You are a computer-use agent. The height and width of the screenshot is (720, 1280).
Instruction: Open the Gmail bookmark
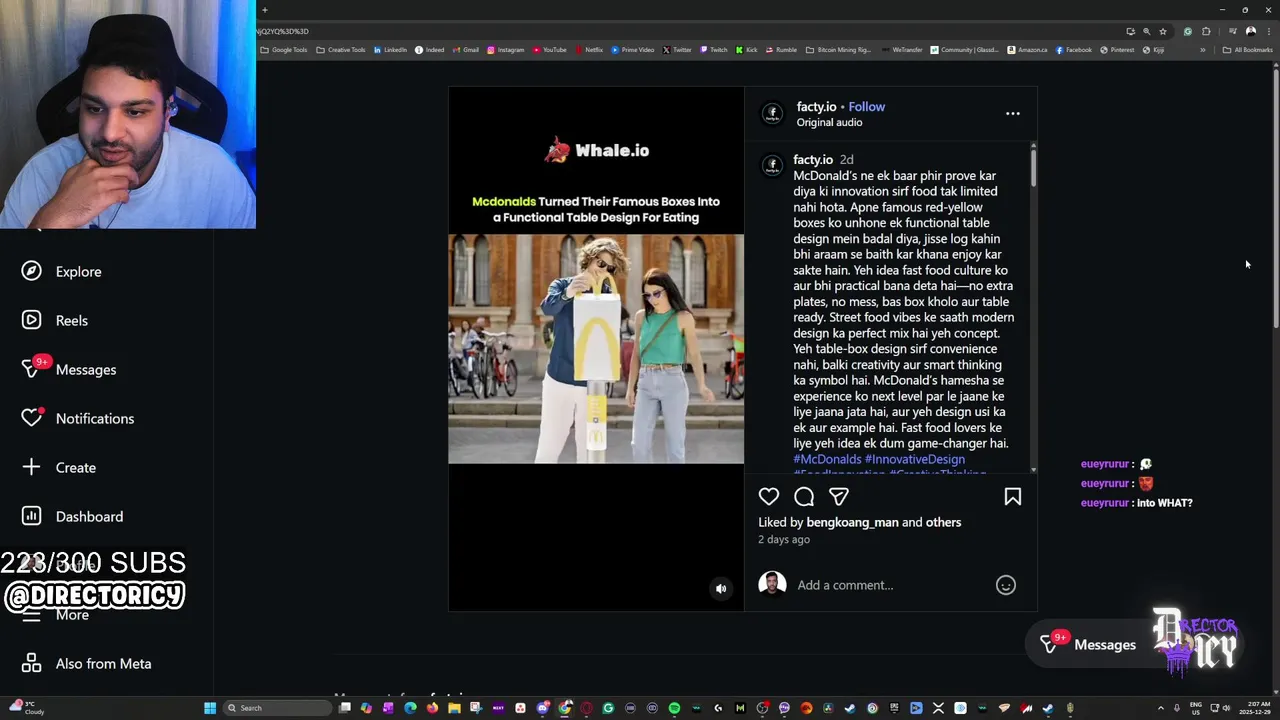(466, 50)
